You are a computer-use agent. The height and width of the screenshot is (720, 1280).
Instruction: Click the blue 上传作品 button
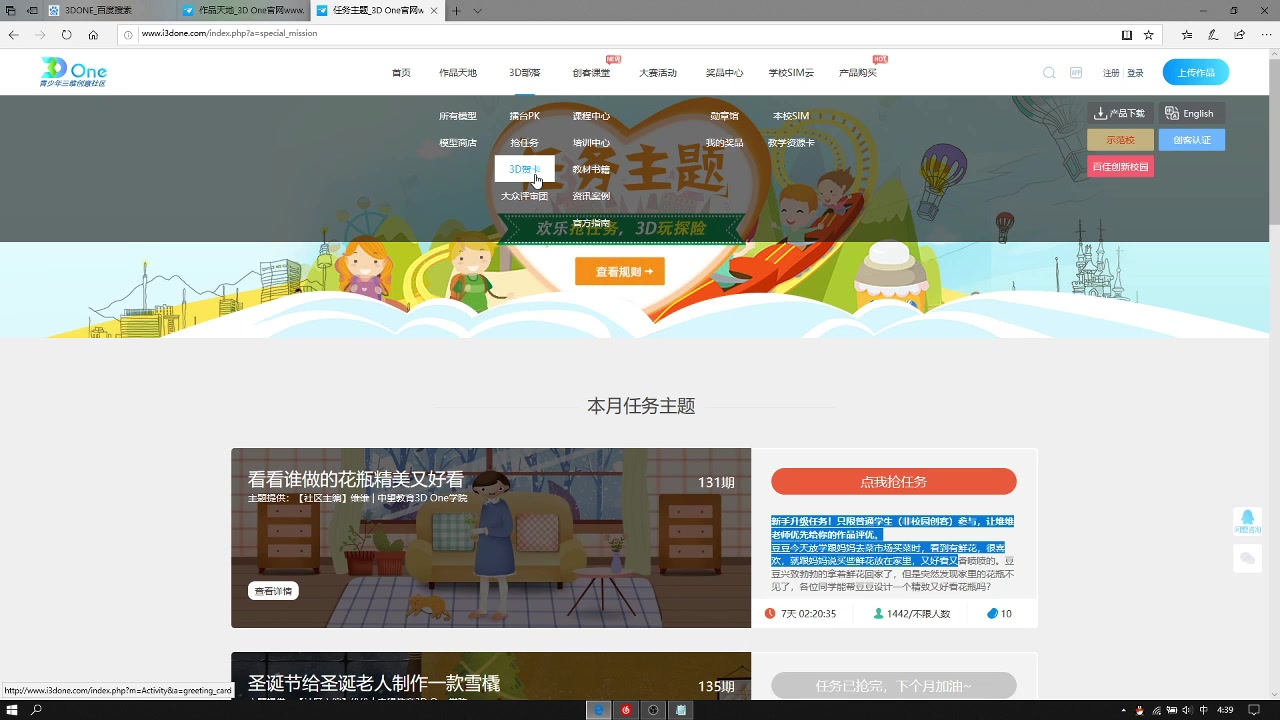pos(1196,73)
